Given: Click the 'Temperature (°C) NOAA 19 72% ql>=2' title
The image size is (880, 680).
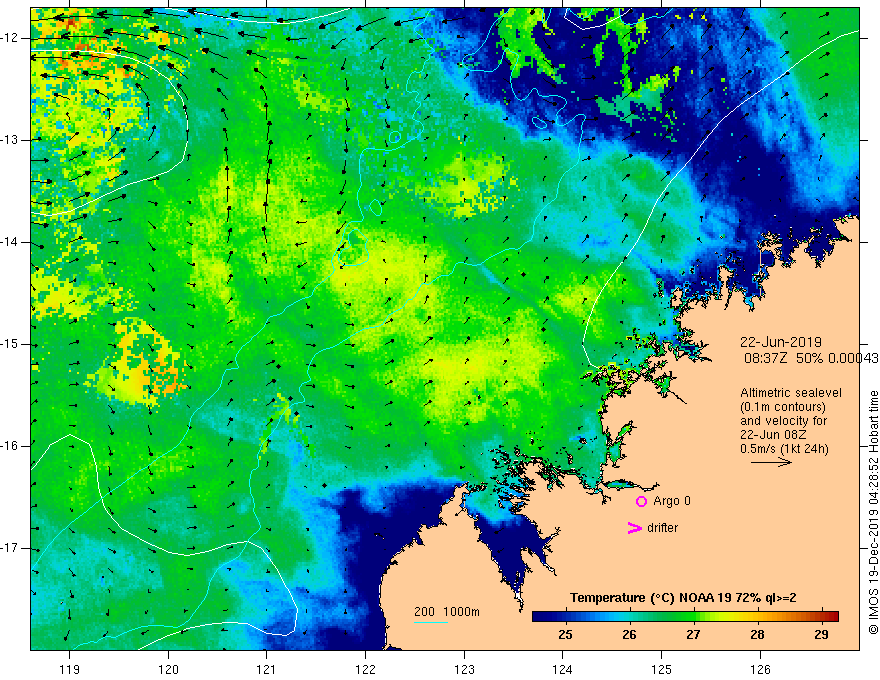Looking at the screenshot, I should tap(683, 598).
